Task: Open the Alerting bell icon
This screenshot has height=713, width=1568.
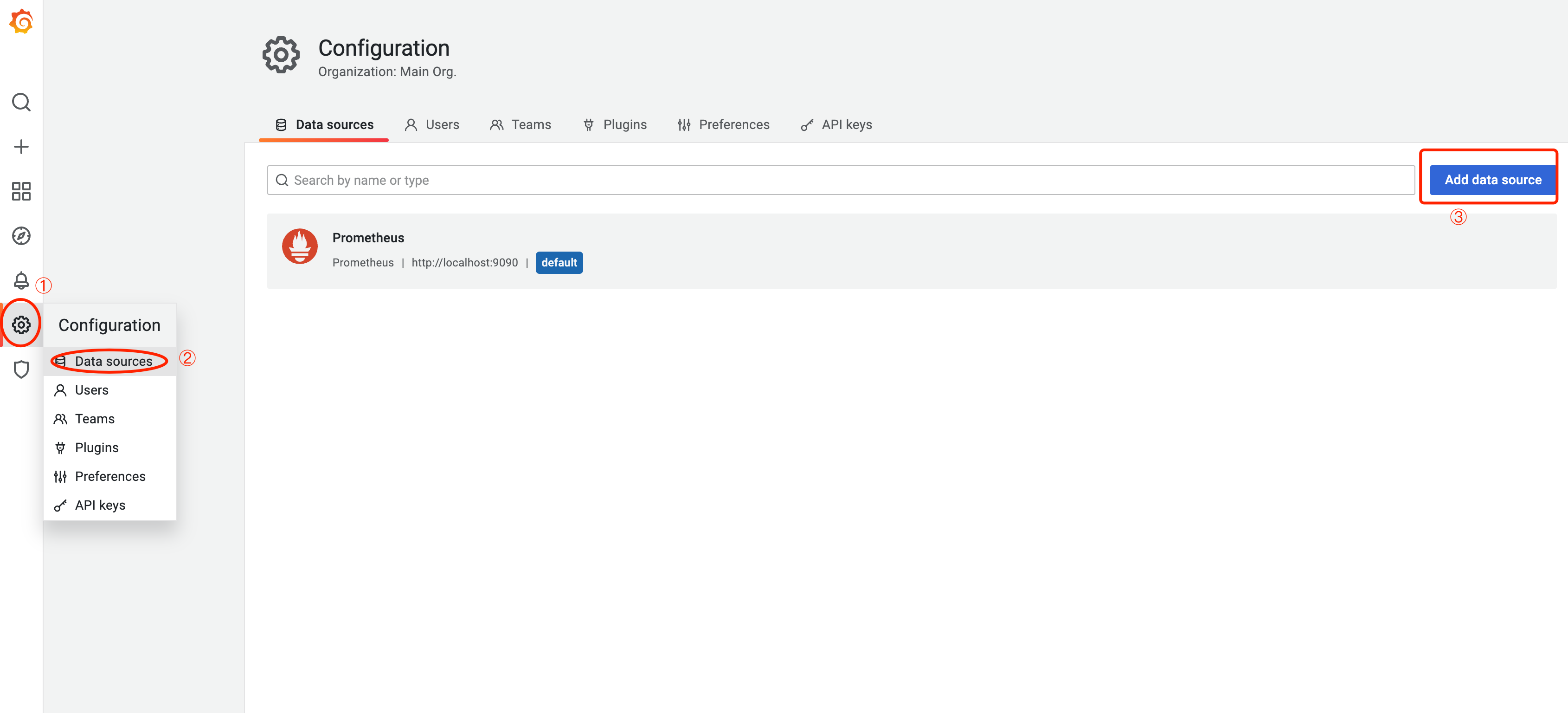Action: (x=21, y=280)
